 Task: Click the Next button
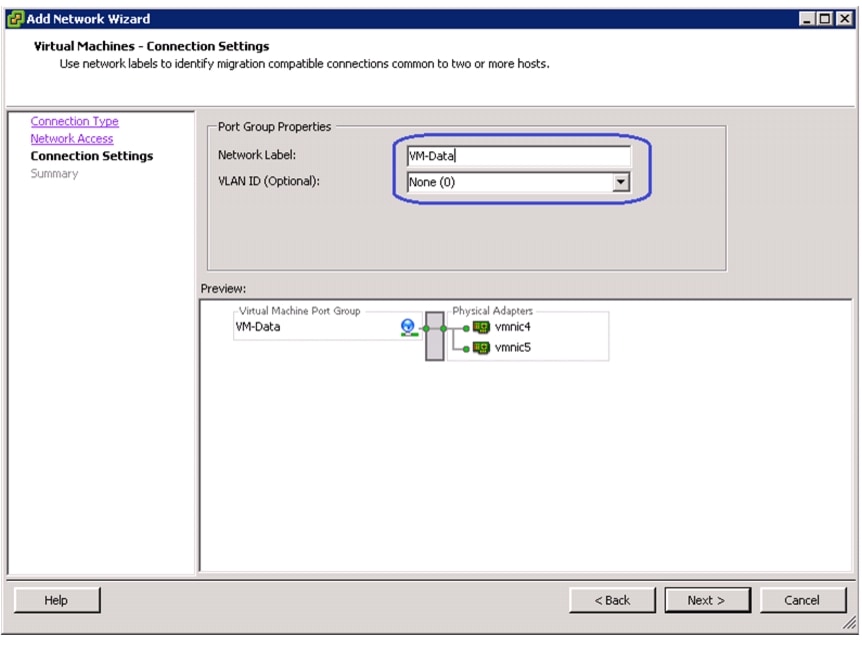(x=708, y=600)
